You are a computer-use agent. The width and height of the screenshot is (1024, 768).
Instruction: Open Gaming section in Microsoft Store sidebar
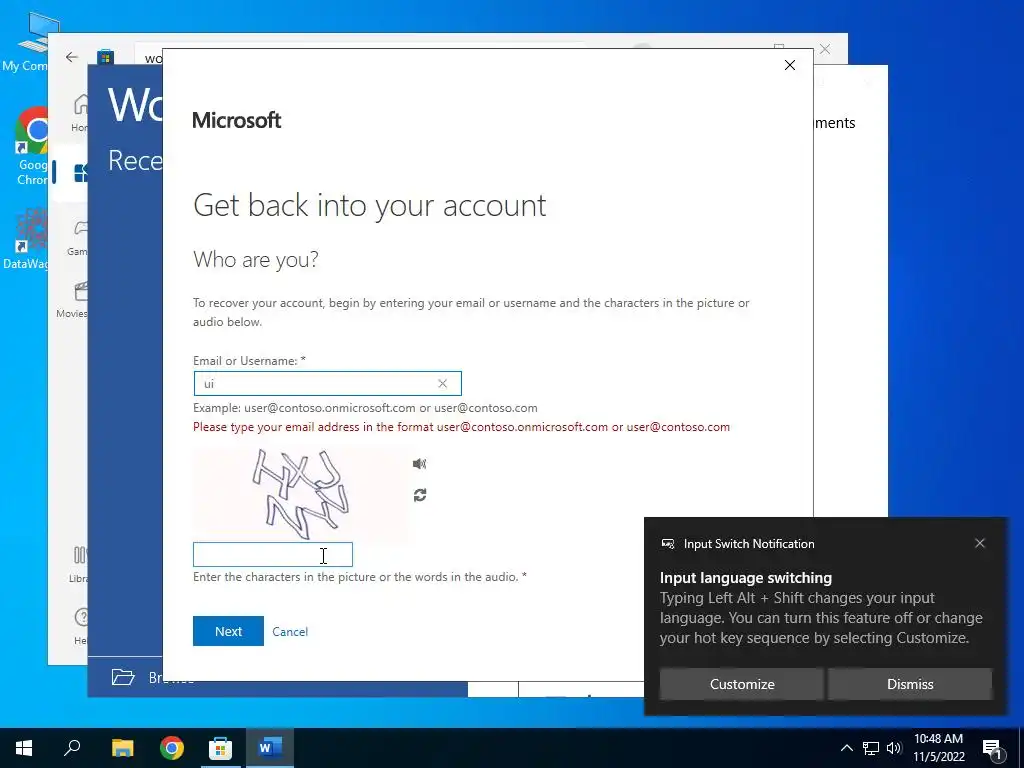point(78,236)
